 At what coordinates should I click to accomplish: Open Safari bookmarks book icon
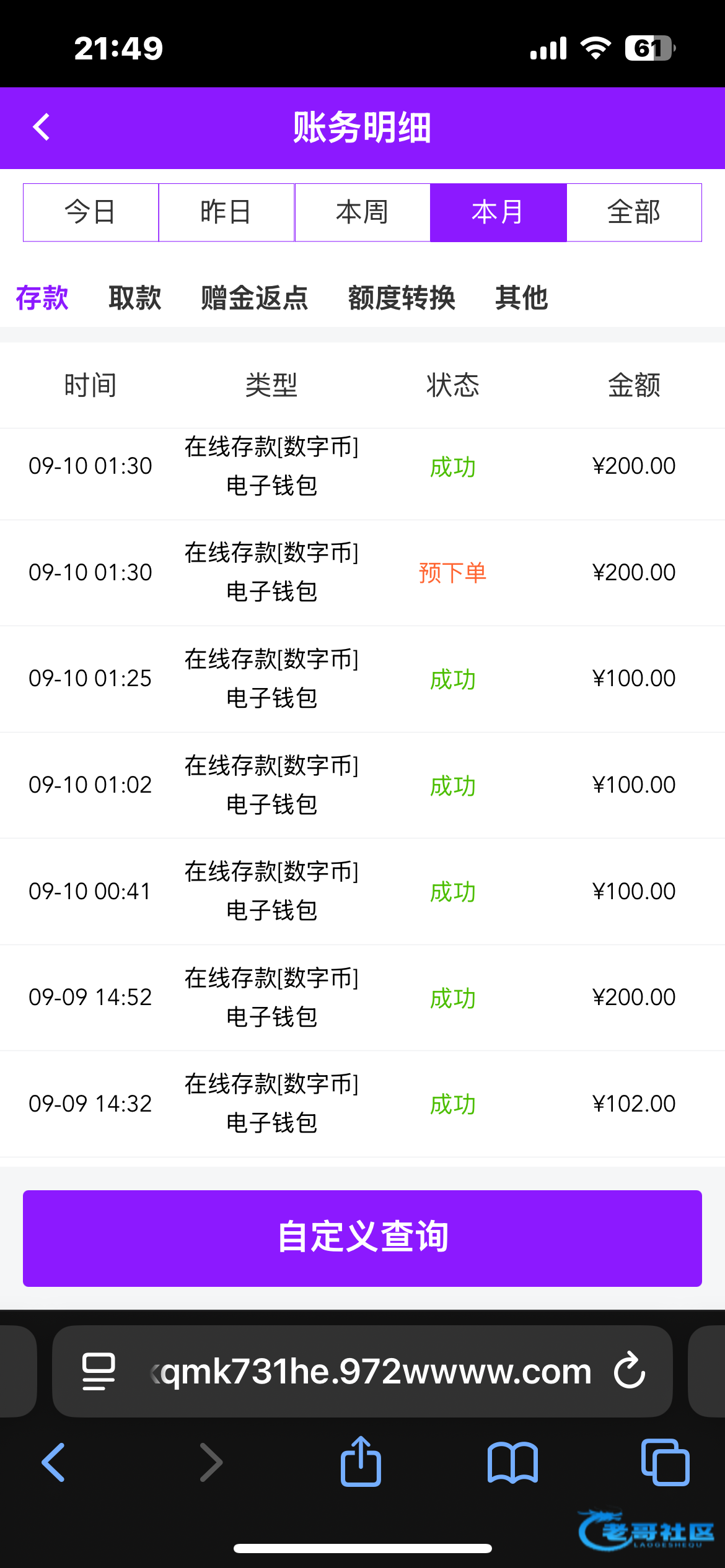512,1462
